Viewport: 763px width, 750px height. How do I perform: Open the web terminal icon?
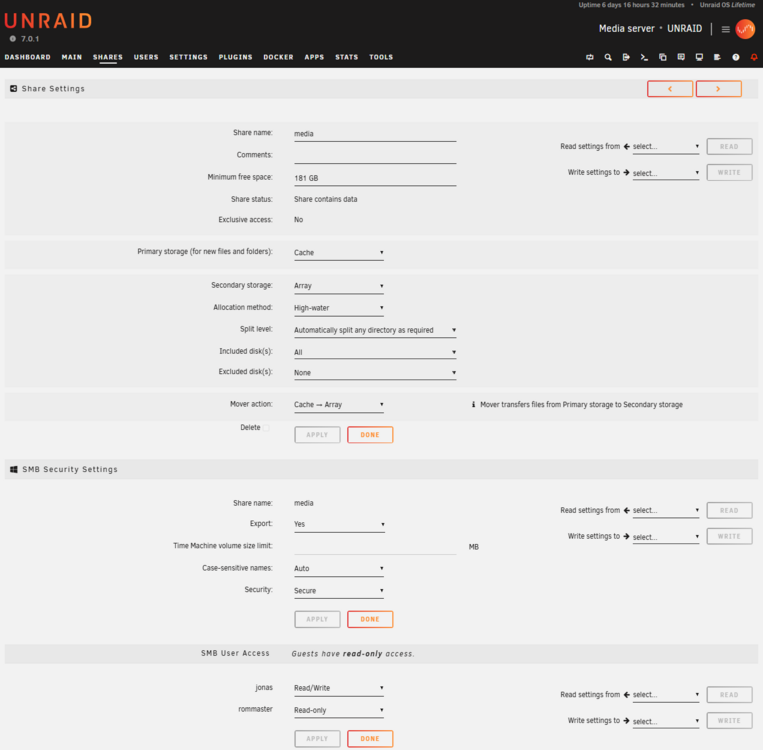click(644, 57)
